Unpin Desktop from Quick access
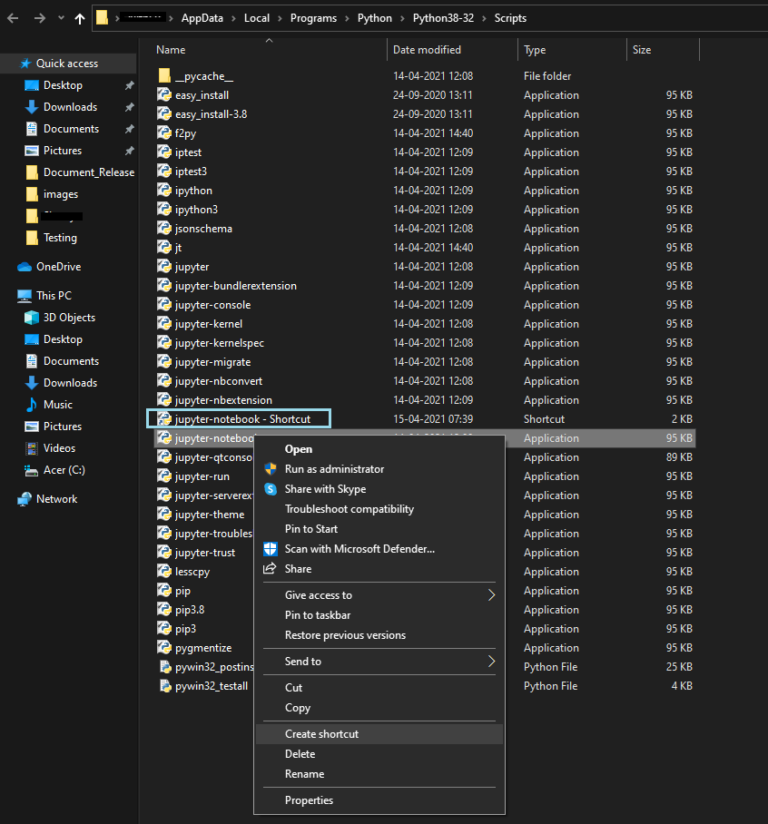This screenshot has width=768, height=824. click(x=129, y=85)
